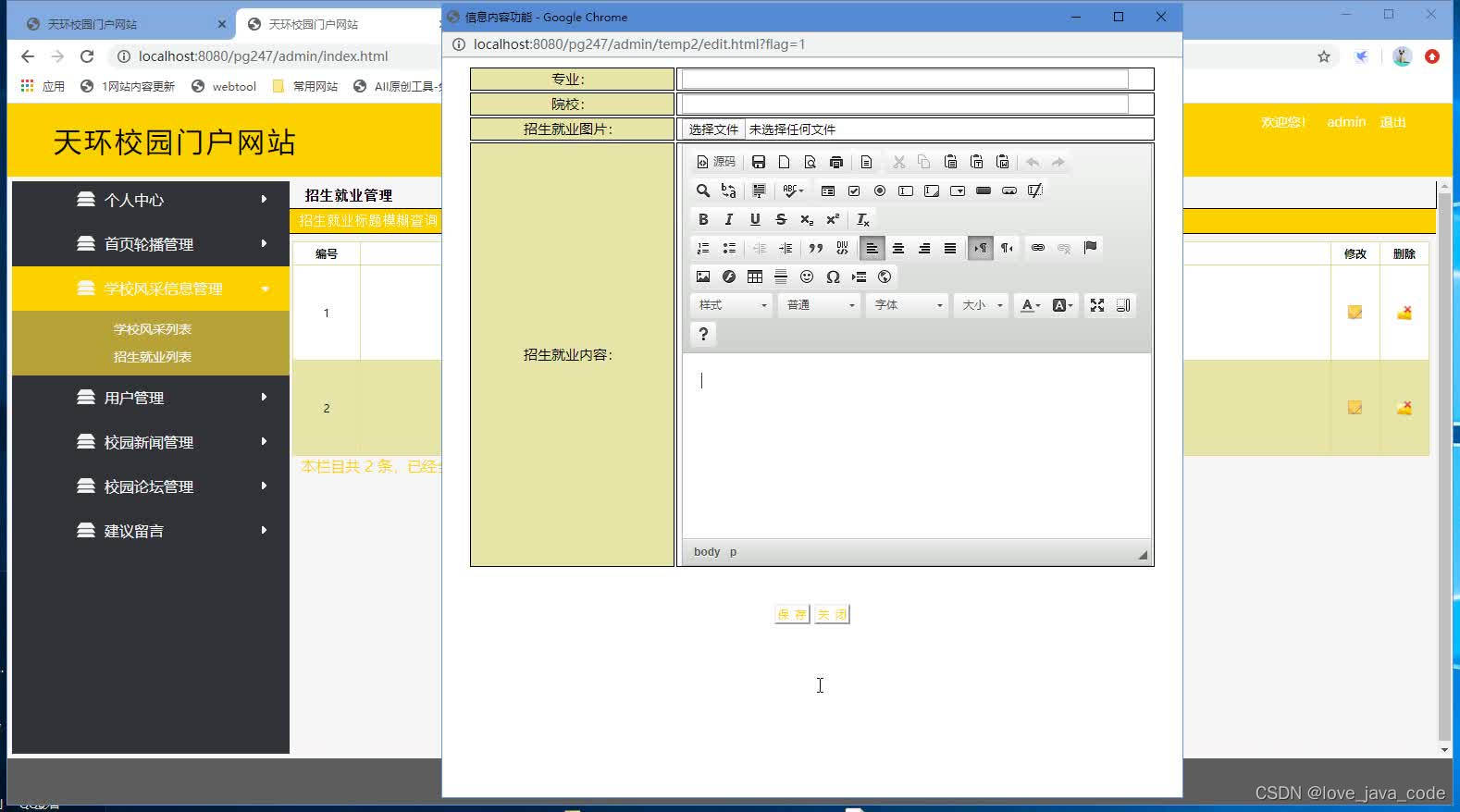Click the 退出 logout link
This screenshot has height=812, width=1460.
(x=1392, y=122)
